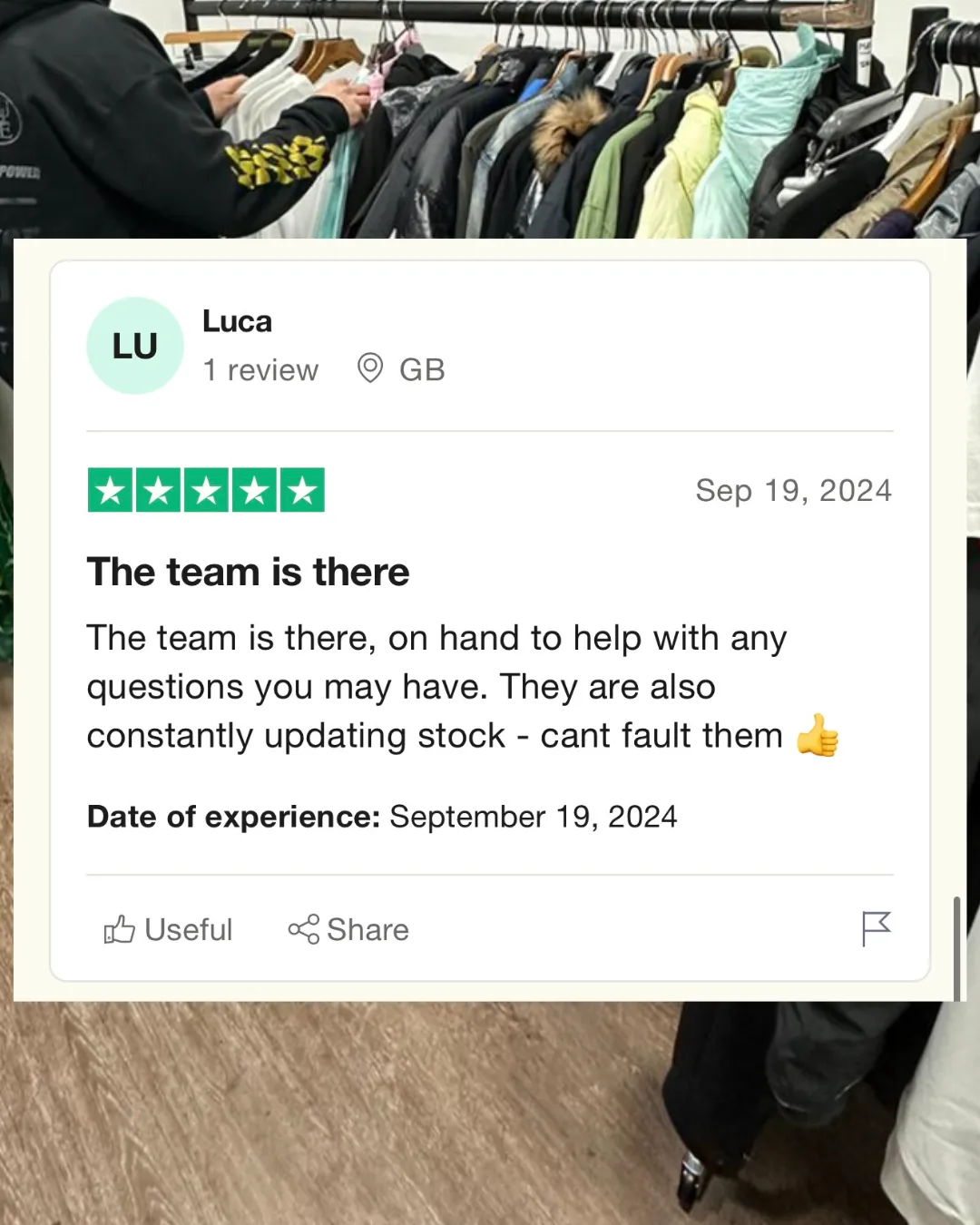This screenshot has width=980, height=1225.
Task: Click the review body text paragraph
Action: pos(463,687)
